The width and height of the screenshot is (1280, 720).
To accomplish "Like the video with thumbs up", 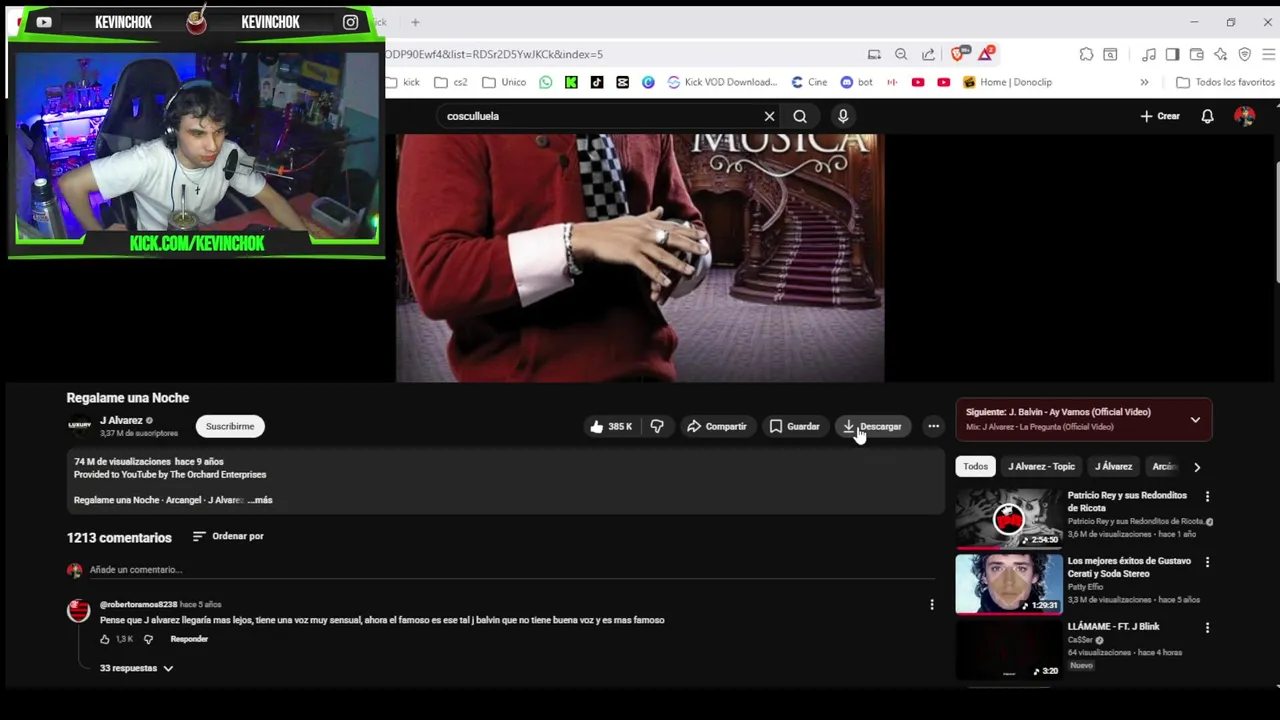I will 610,426.
